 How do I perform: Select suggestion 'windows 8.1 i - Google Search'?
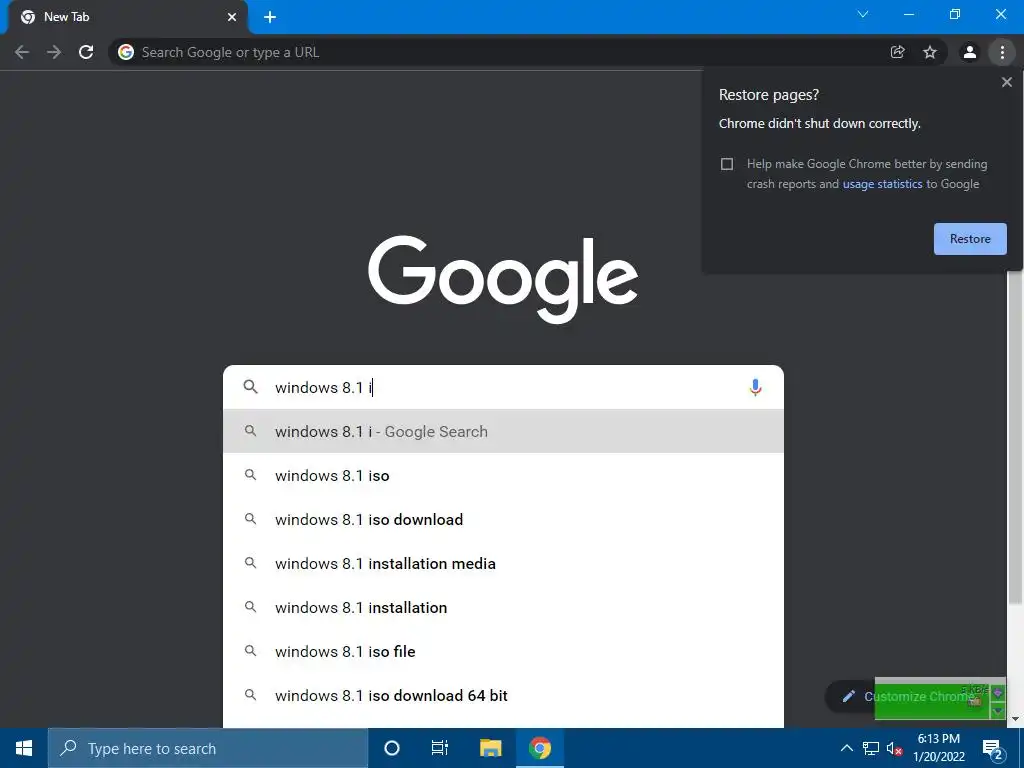tap(503, 431)
